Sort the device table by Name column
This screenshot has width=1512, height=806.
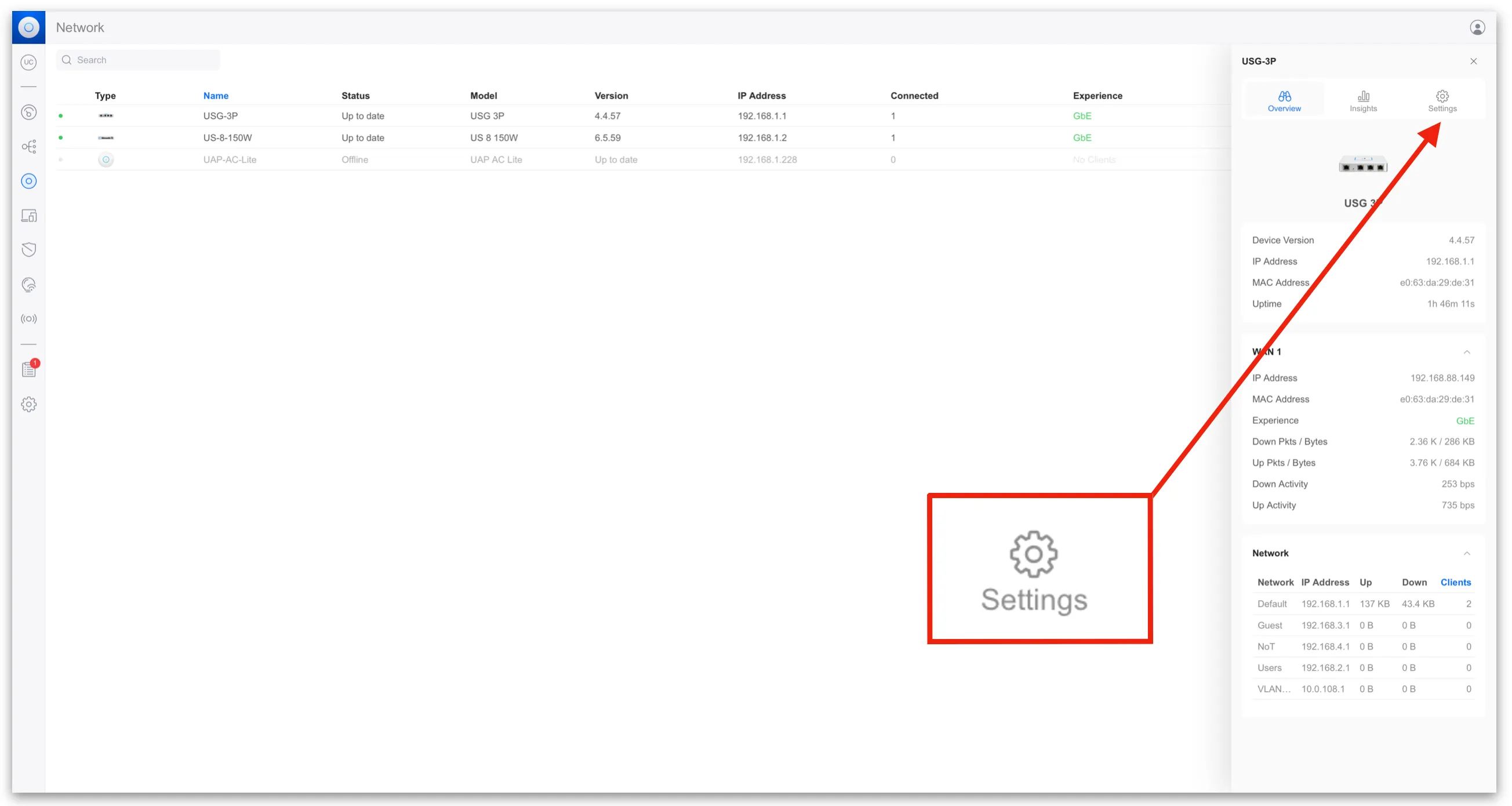pos(216,96)
